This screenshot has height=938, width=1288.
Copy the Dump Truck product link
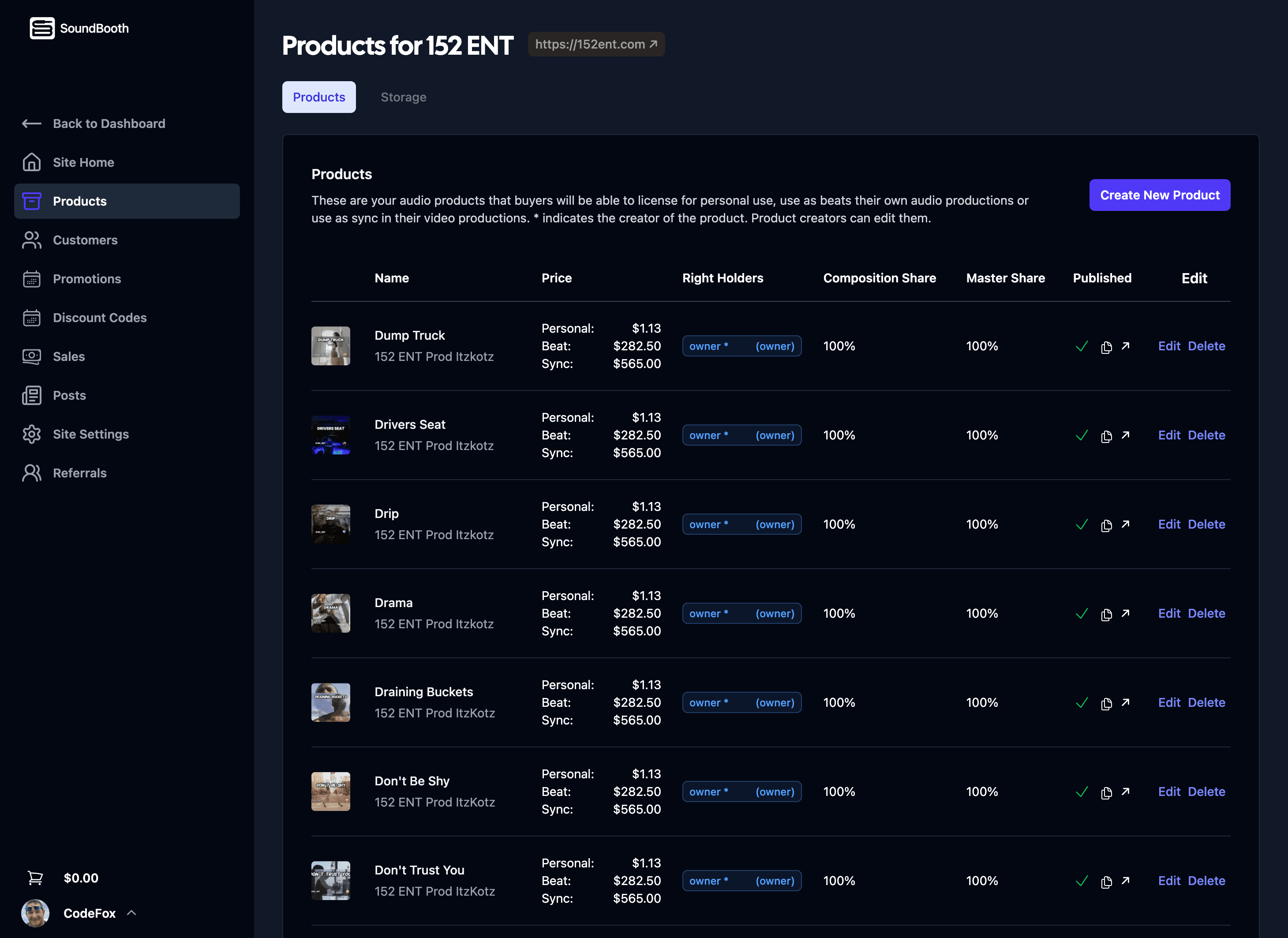click(x=1106, y=347)
